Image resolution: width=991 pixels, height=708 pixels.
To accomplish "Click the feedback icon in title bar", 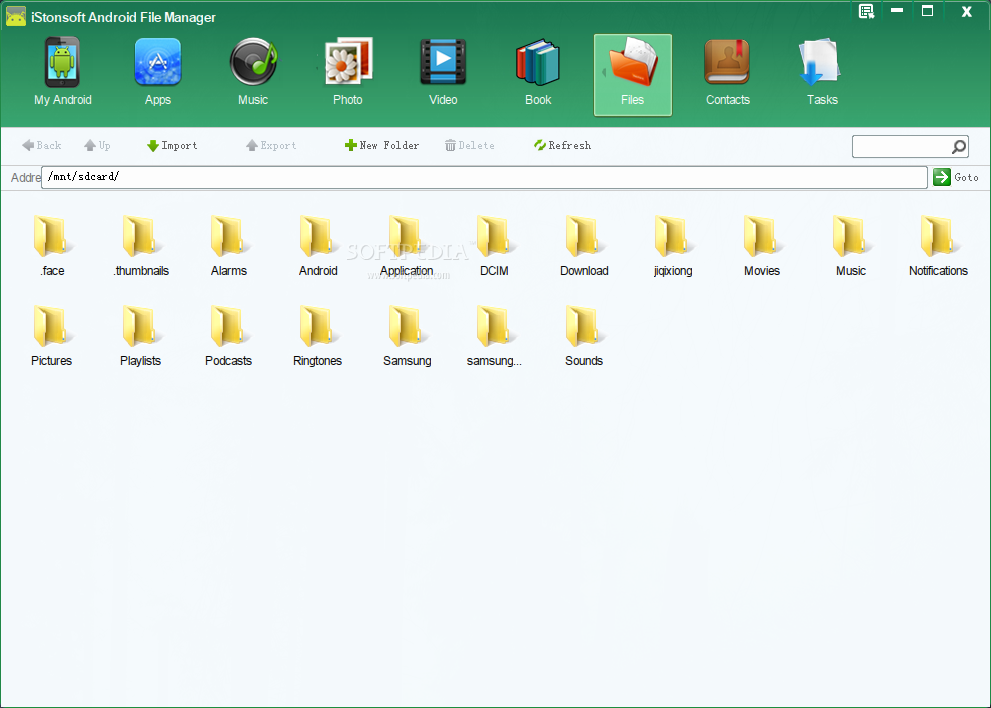I will 866,11.
